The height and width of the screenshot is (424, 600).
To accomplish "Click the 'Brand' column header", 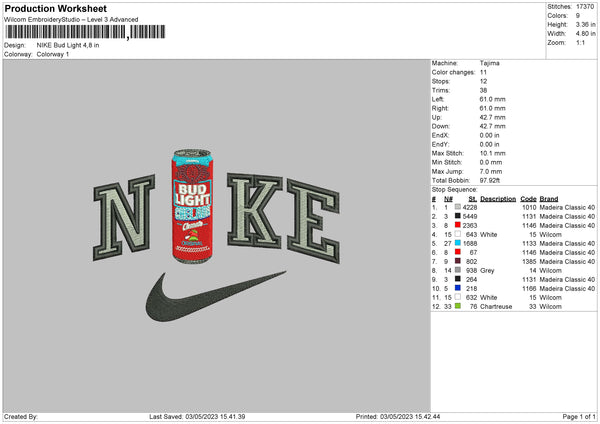I will pyautogui.click(x=549, y=199).
